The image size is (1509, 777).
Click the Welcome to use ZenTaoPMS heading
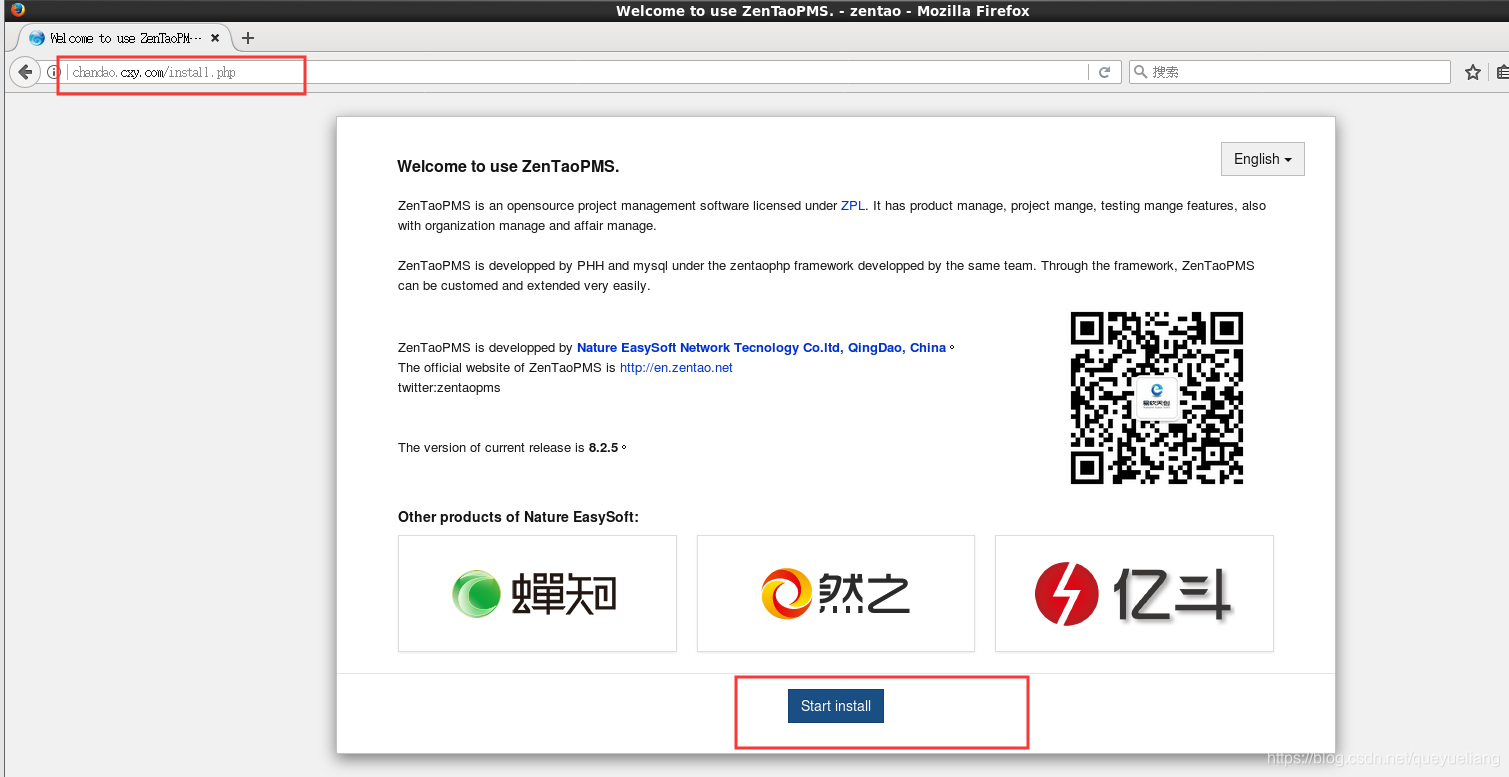[x=508, y=167]
